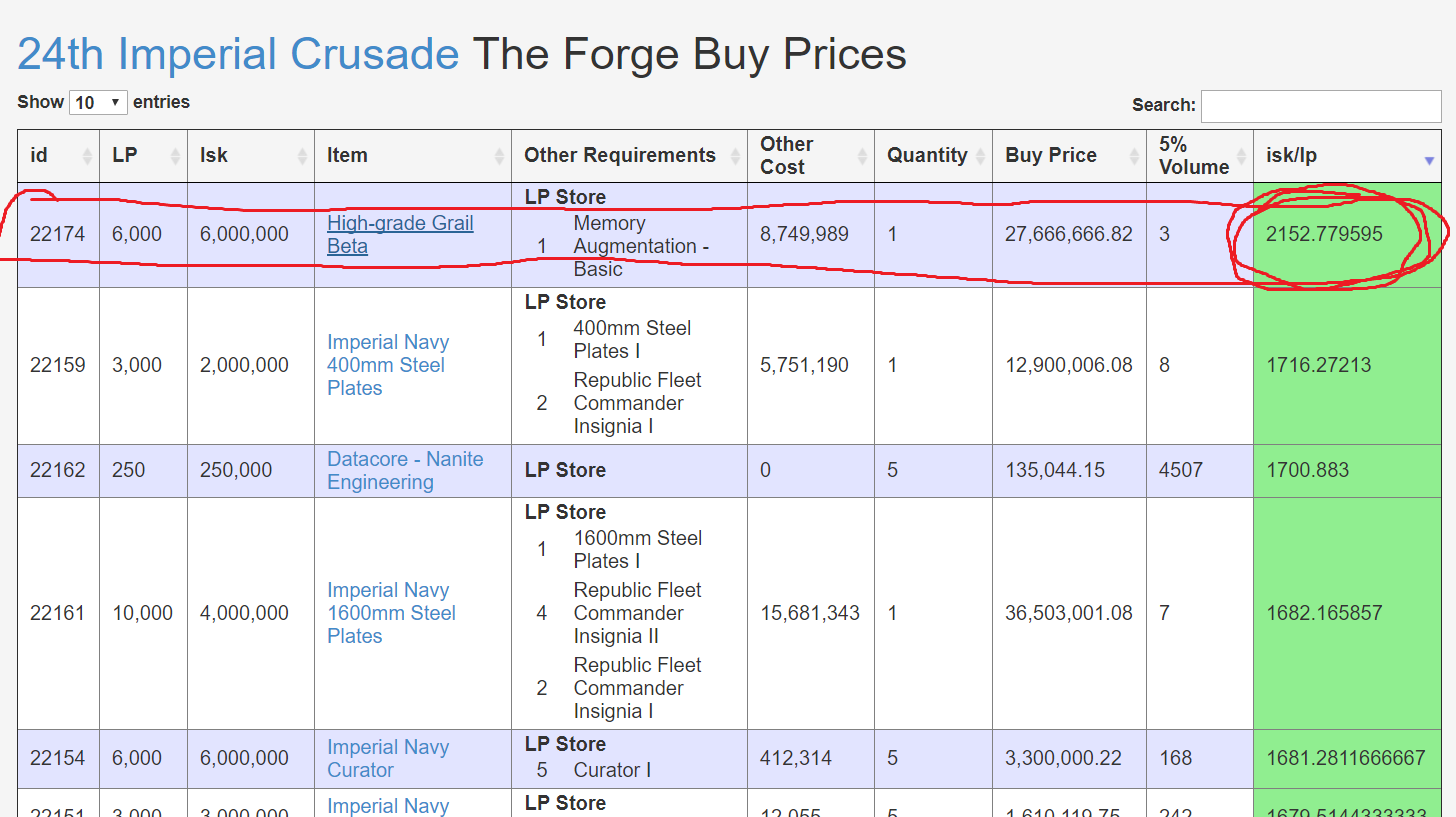Select isk/lp value 1681.2811666667

1346,758
